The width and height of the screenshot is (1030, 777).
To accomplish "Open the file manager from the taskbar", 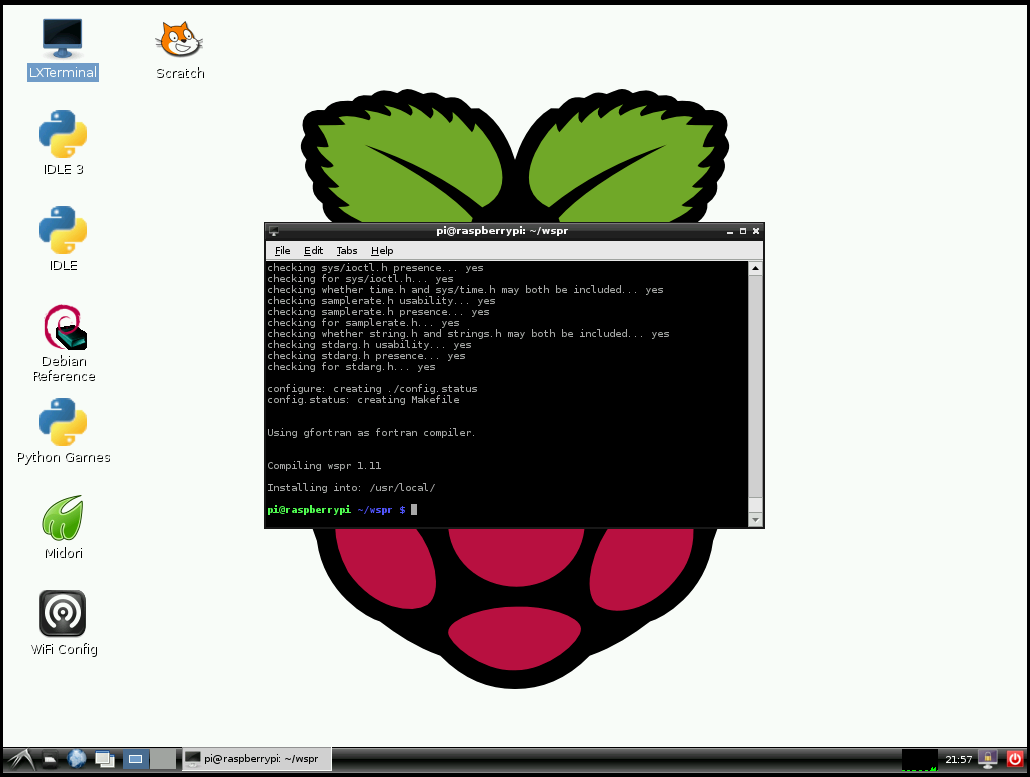I will click(51, 759).
